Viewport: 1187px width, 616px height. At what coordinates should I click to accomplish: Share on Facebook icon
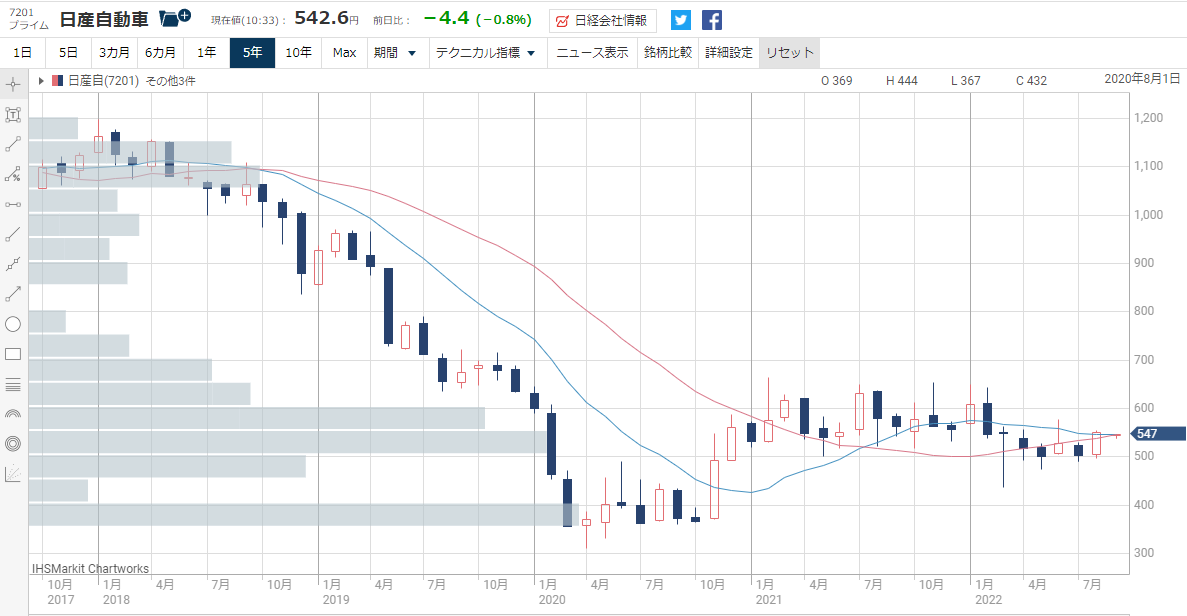coord(712,20)
